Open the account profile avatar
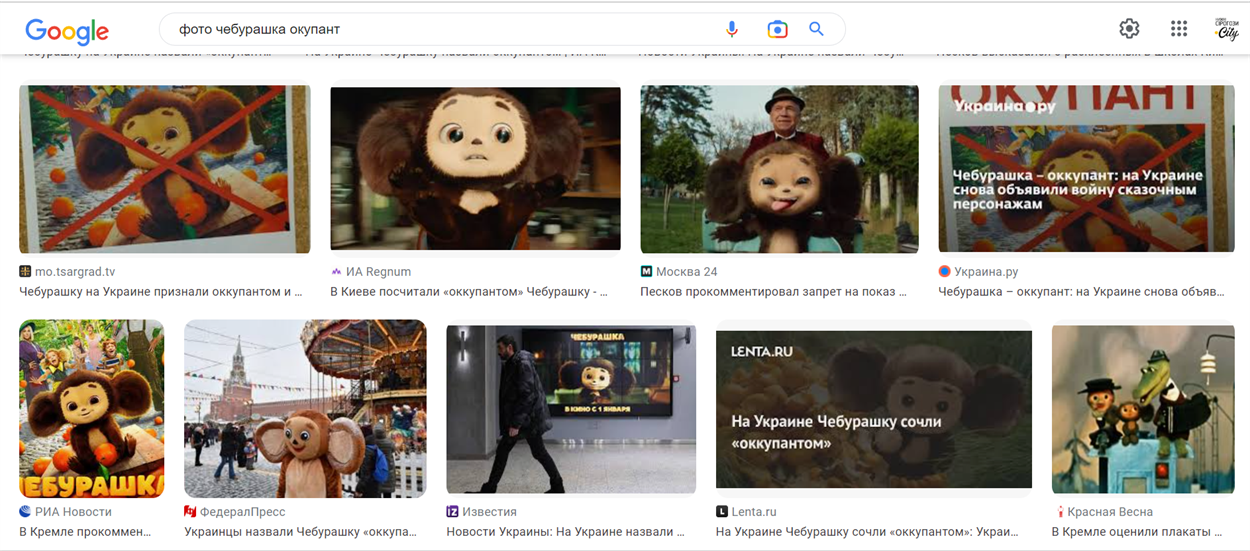1250x551 pixels. tap(1227, 29)
